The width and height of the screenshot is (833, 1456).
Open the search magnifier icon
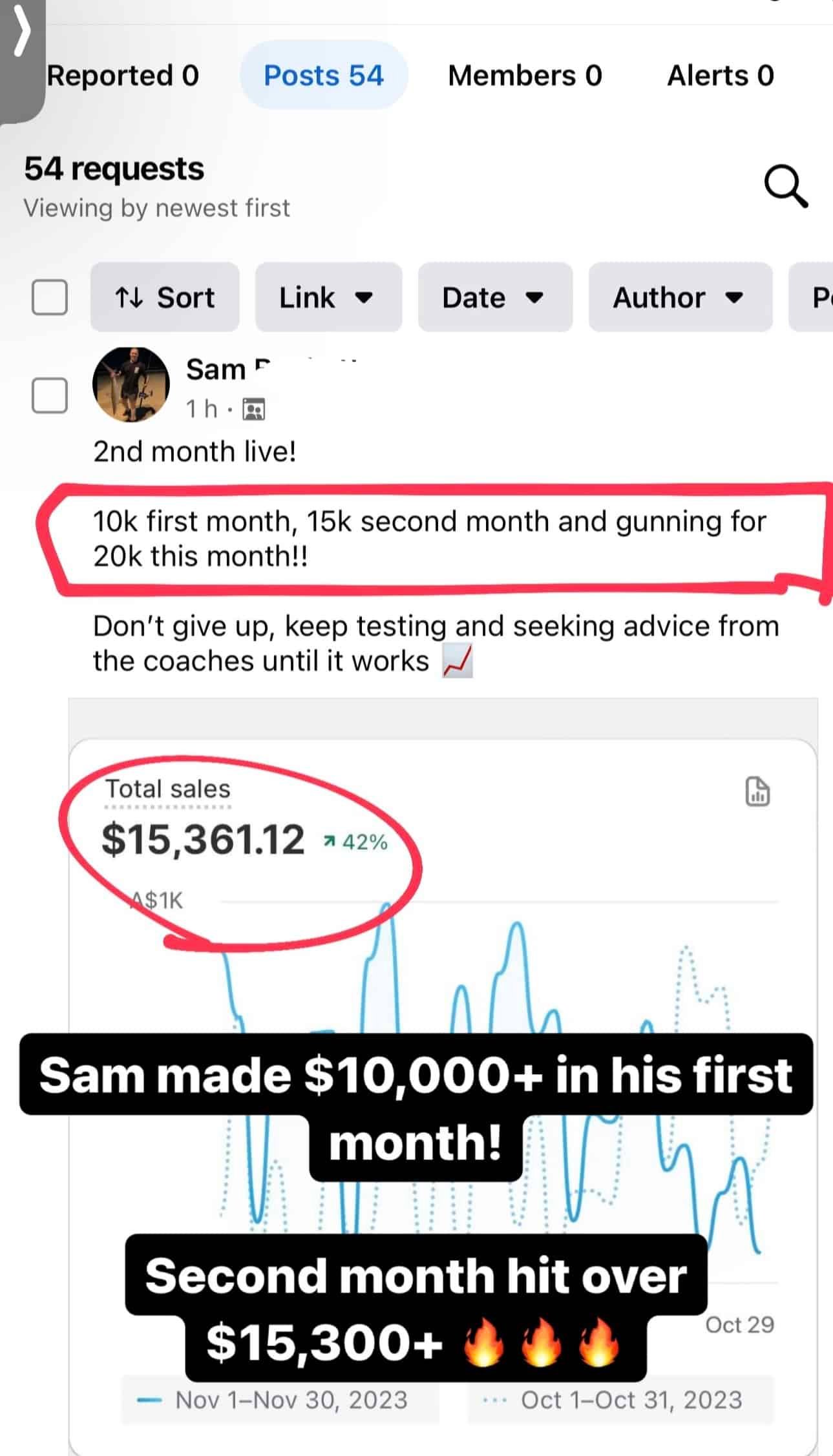[x=785, y=187]
